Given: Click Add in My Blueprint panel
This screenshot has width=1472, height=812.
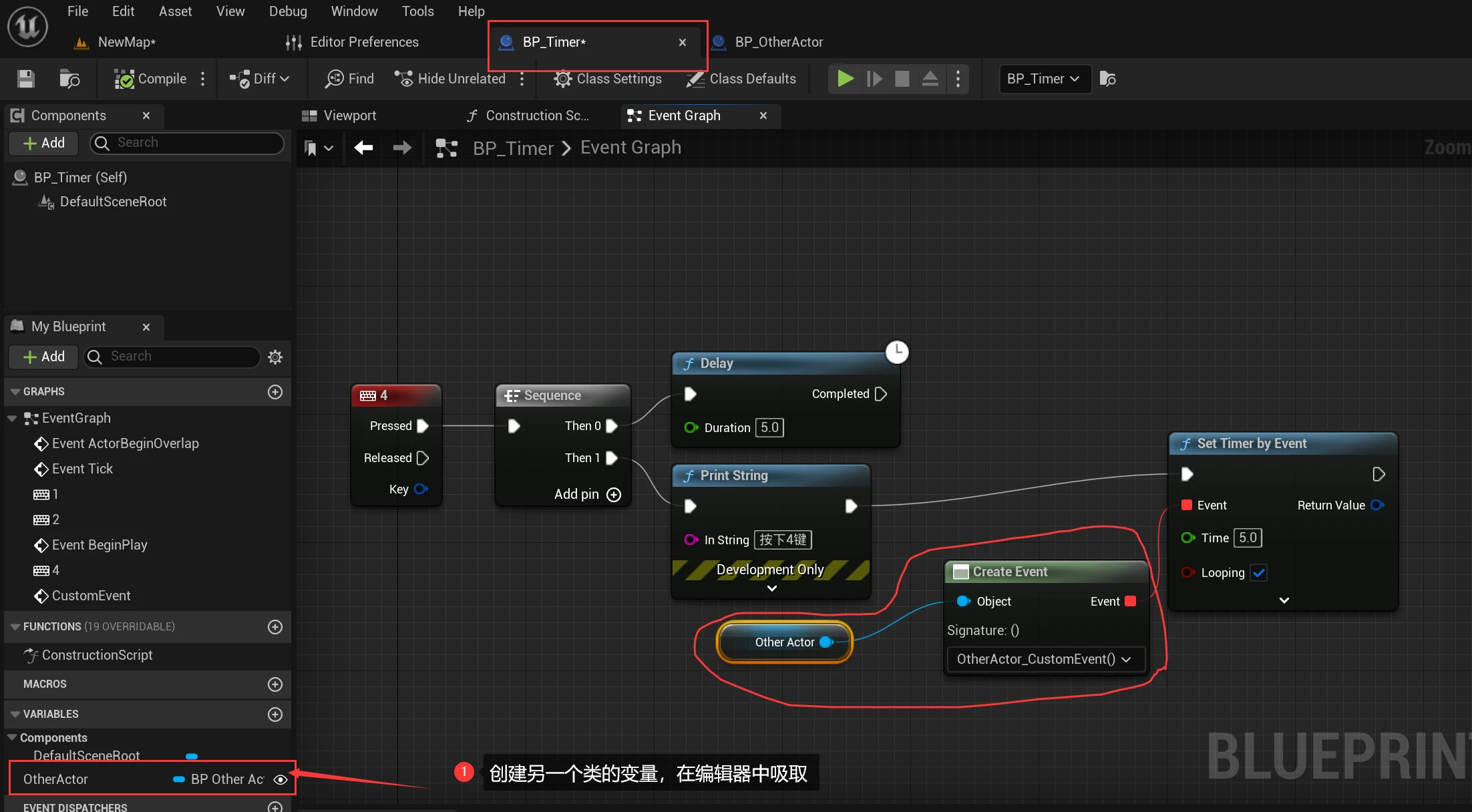Looking at the screenshot, I should (43, 357).
